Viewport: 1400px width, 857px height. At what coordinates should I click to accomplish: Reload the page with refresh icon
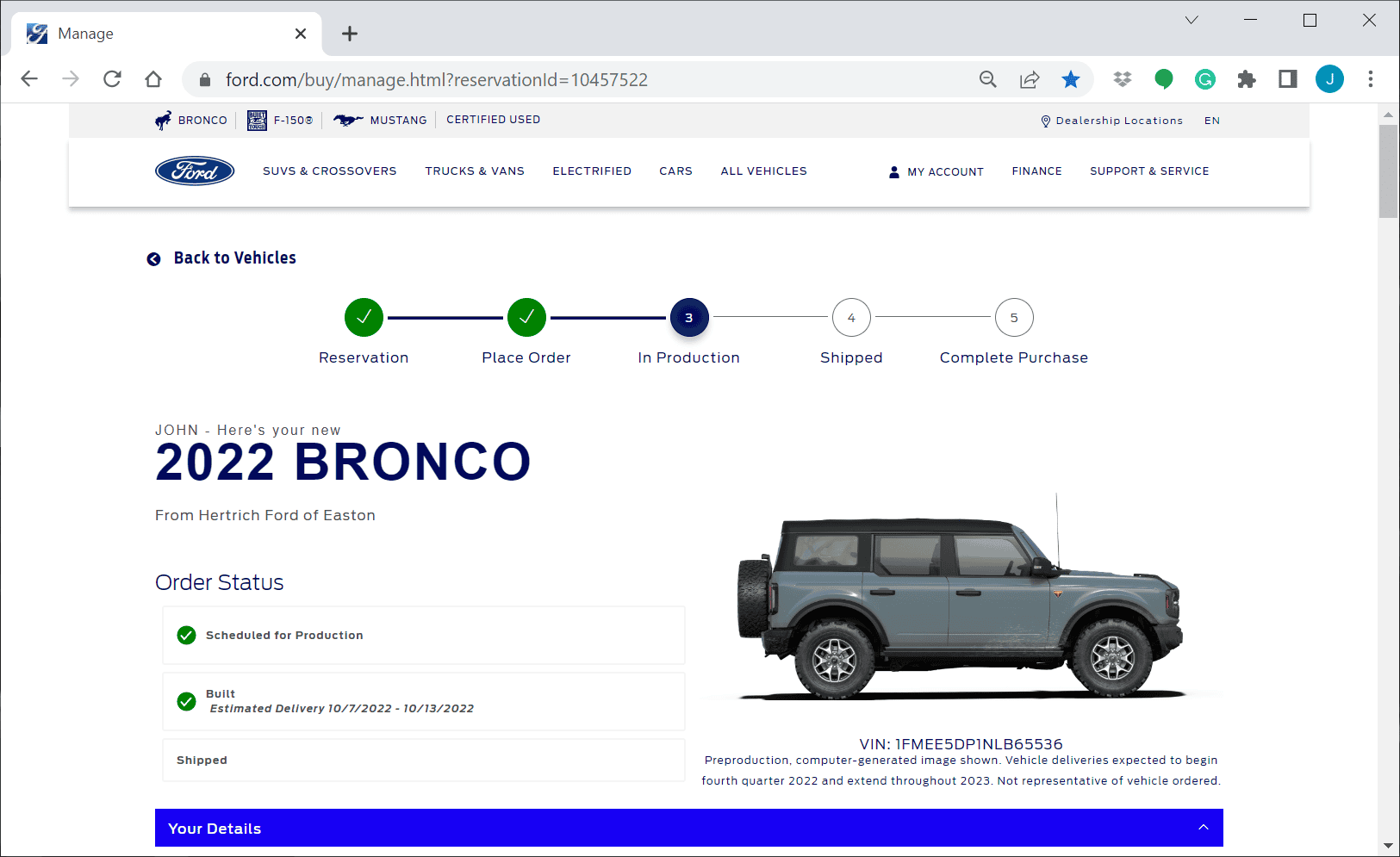(x=112, y=79)
